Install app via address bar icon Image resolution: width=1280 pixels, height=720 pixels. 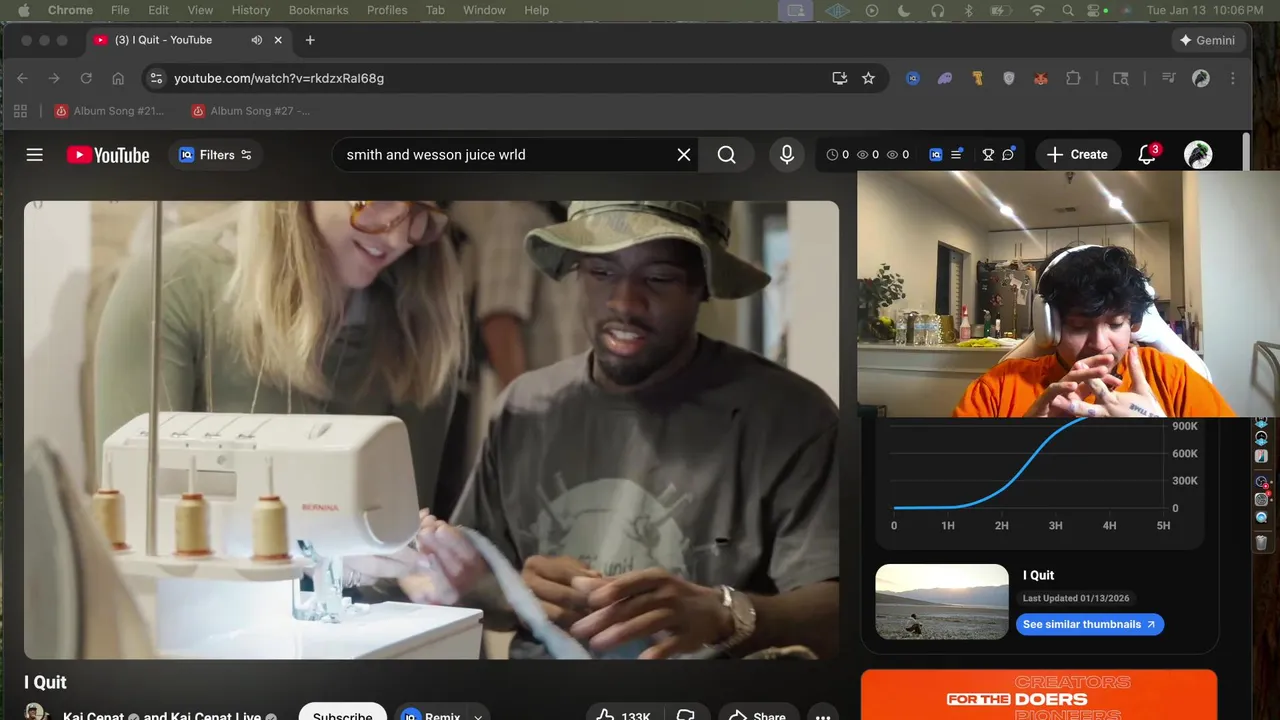[x=840, y=78]
